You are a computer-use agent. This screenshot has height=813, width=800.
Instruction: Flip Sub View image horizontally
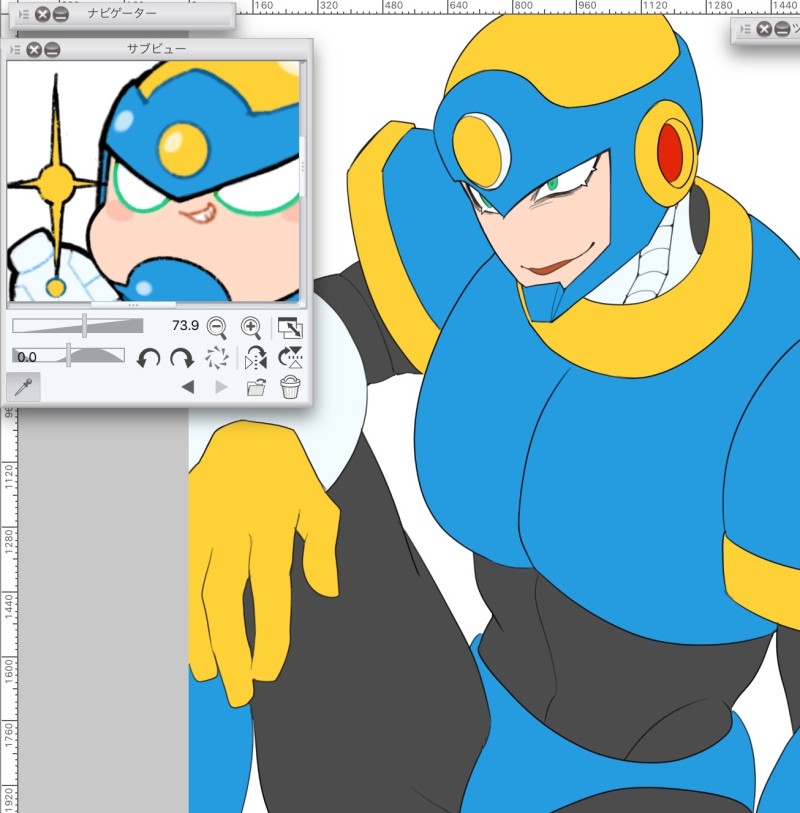pyautogui.click(x=256, y=358)
